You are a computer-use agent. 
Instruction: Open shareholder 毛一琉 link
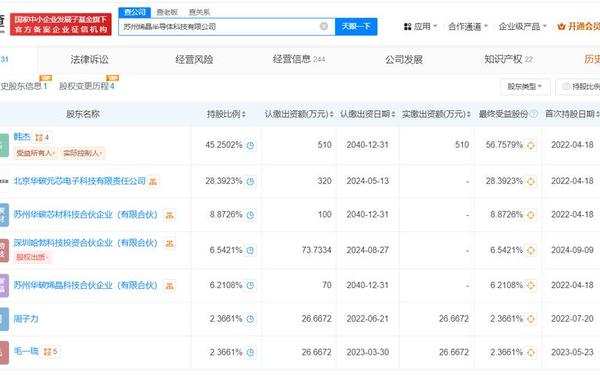(x=26, y=351)
